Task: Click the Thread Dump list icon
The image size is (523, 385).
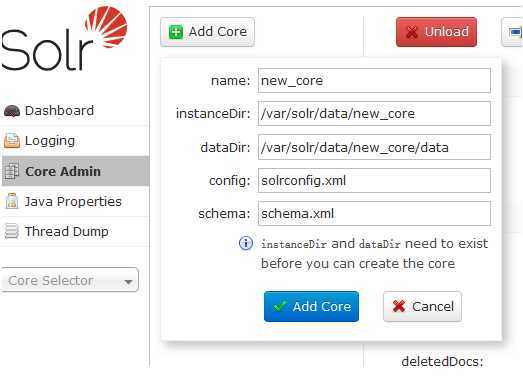Action: click(11, 232)
